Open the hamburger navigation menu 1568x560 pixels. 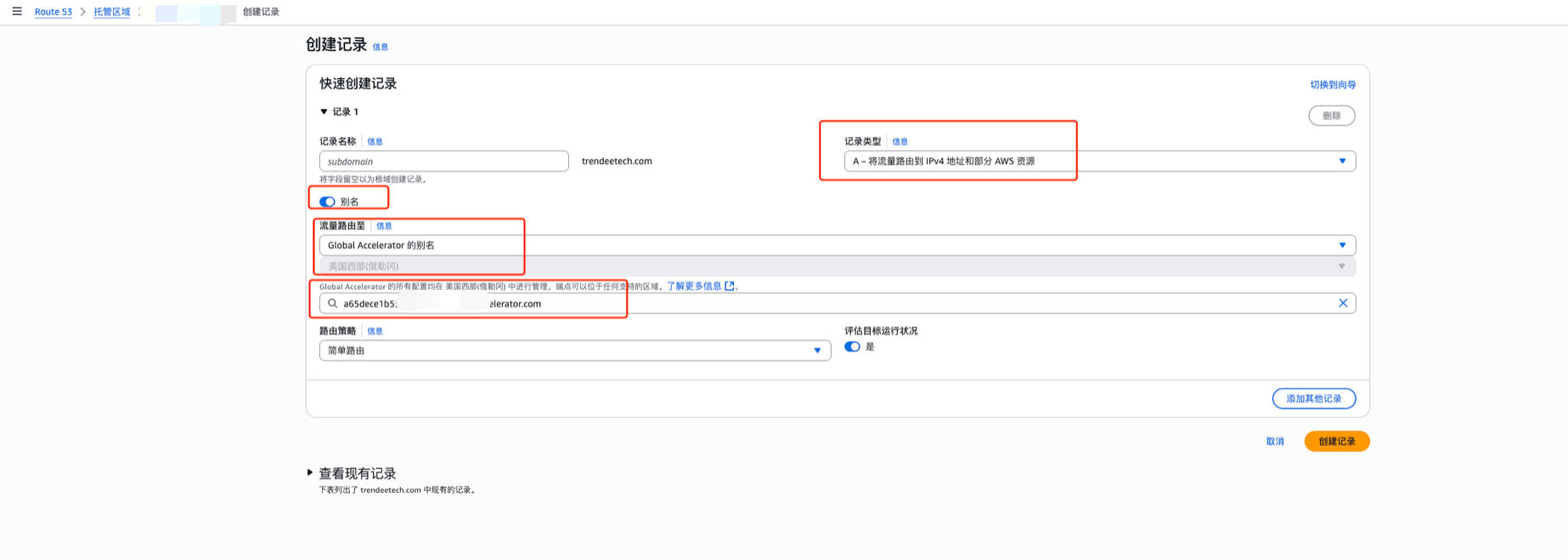[x=17, y=11]
